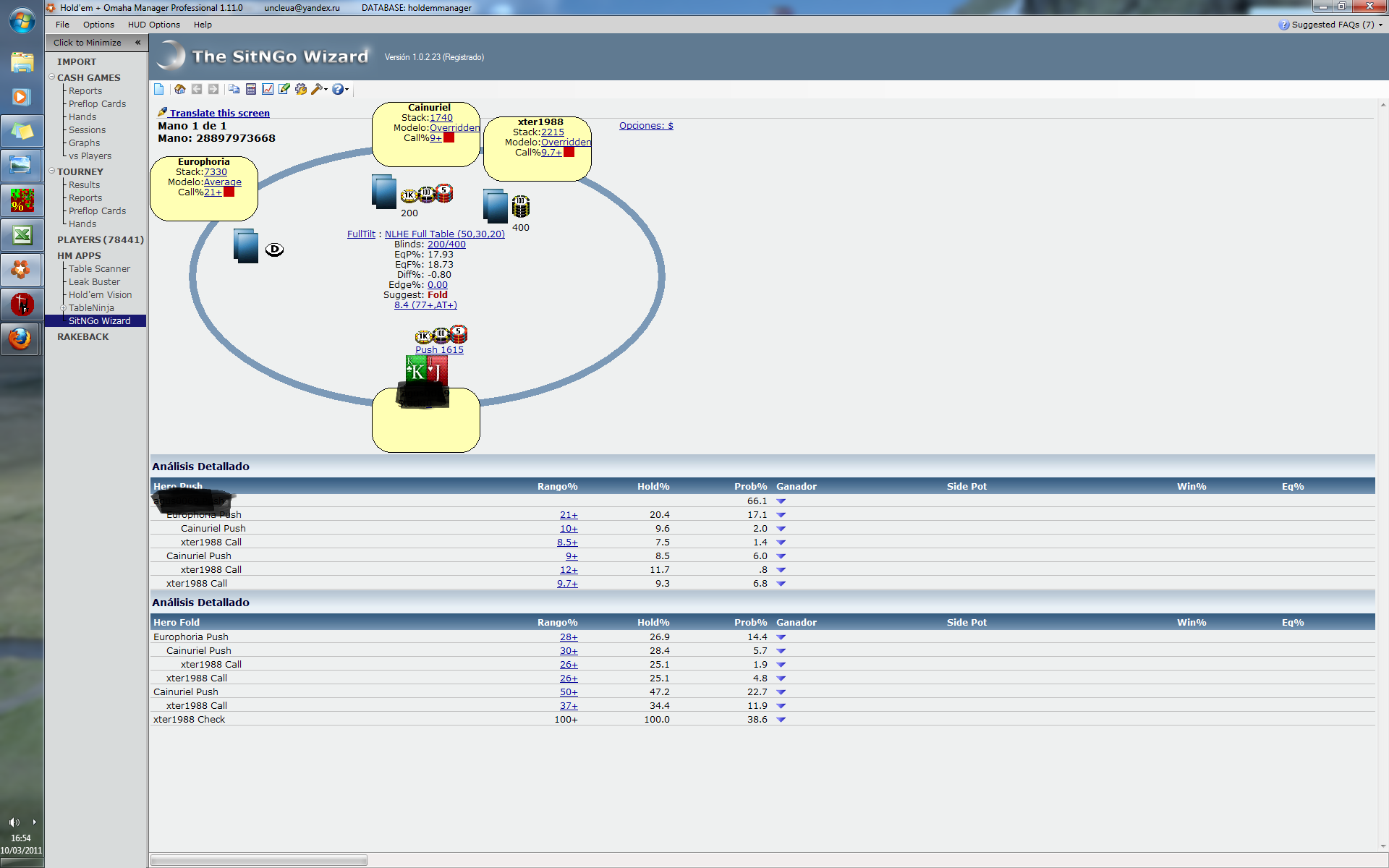The width and height of the screenshot is (1389, 868).
Task: Open Results under TOURNEY
Action: 84,184
